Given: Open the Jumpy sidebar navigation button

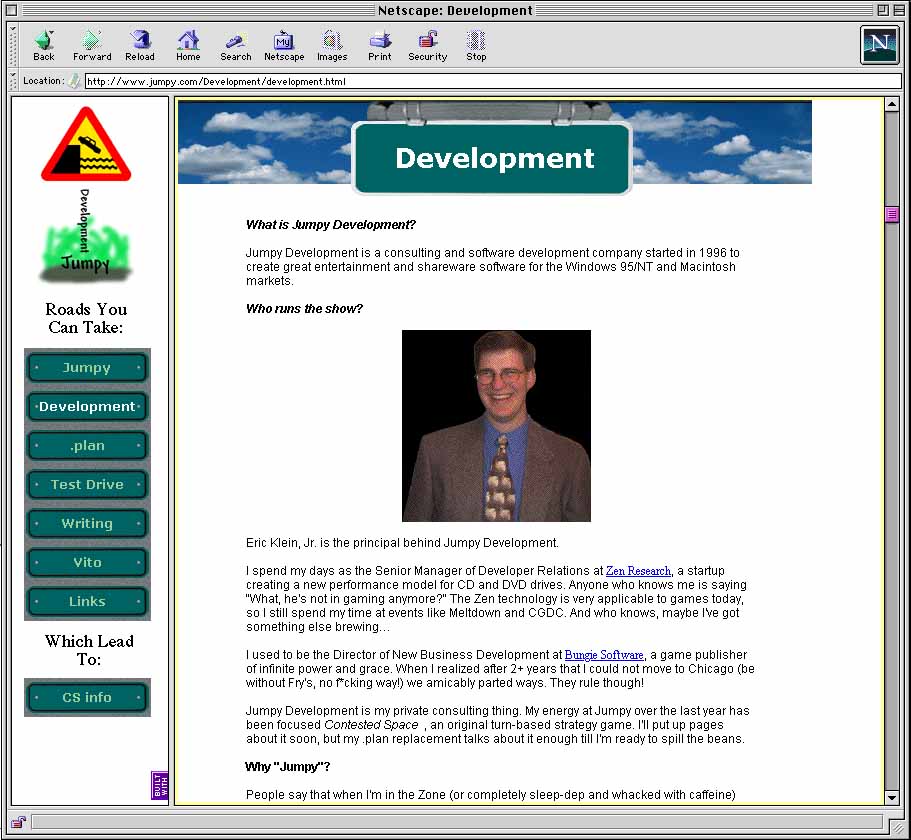Looking at the screenshot, I should tap(87, 368).
